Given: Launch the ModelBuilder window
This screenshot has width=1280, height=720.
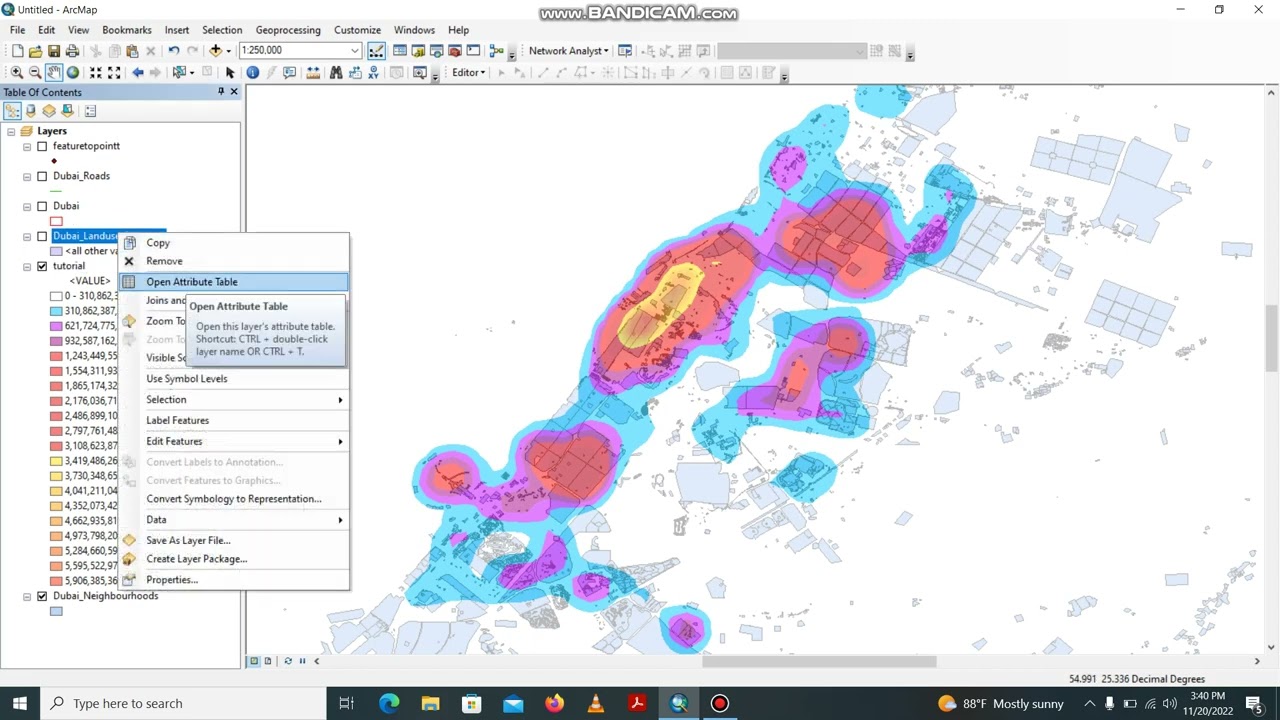Looking at the screenshot, I should click(x=496, y=51).
